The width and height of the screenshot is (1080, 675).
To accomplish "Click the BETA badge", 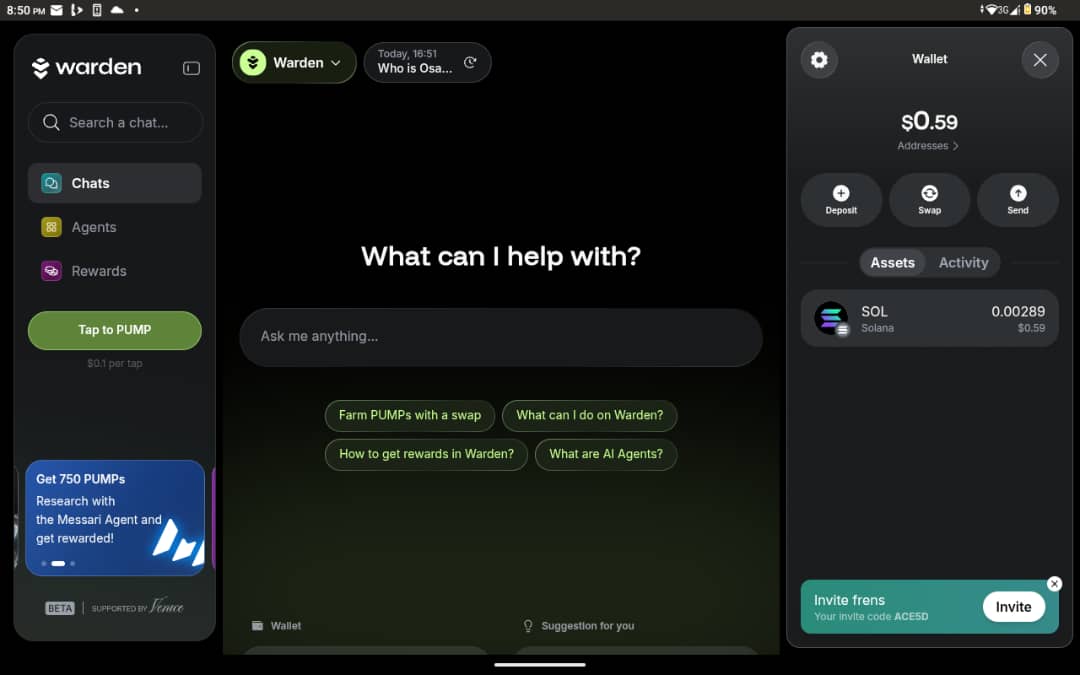I will point(59,608).
